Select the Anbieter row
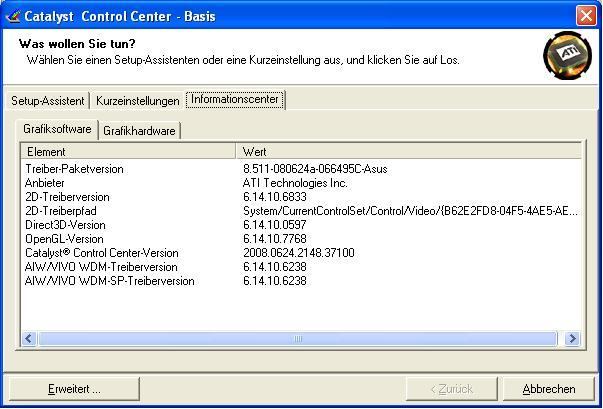The height and width of the screenshot is (409, 603). [x=302, y=183]
